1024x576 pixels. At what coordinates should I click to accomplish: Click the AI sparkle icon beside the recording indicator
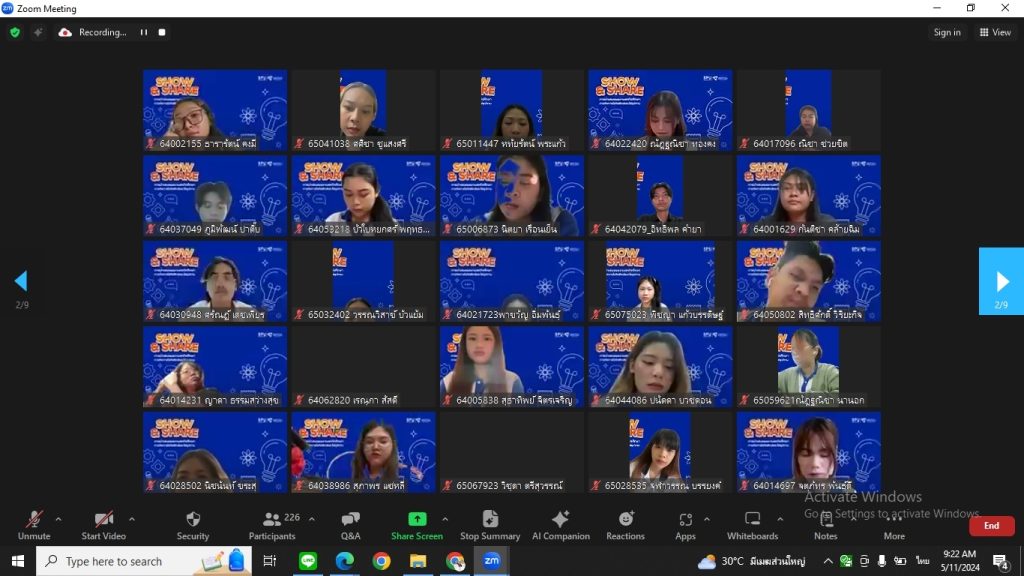point(38,32)
